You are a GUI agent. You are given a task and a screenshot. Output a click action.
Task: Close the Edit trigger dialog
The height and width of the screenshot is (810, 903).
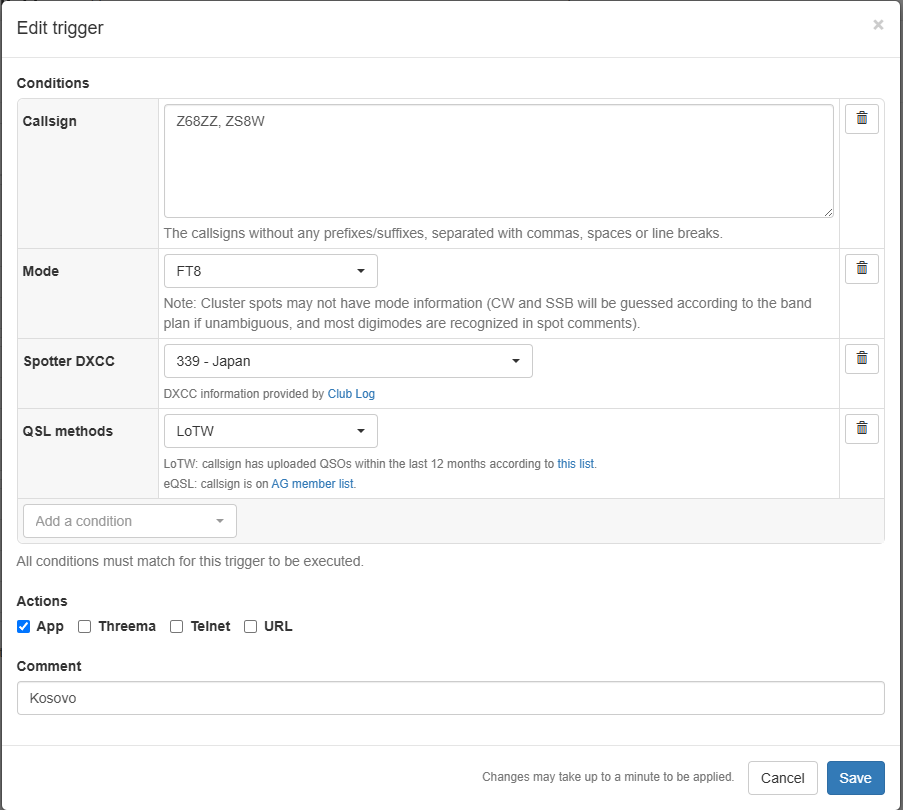point(878,25)
